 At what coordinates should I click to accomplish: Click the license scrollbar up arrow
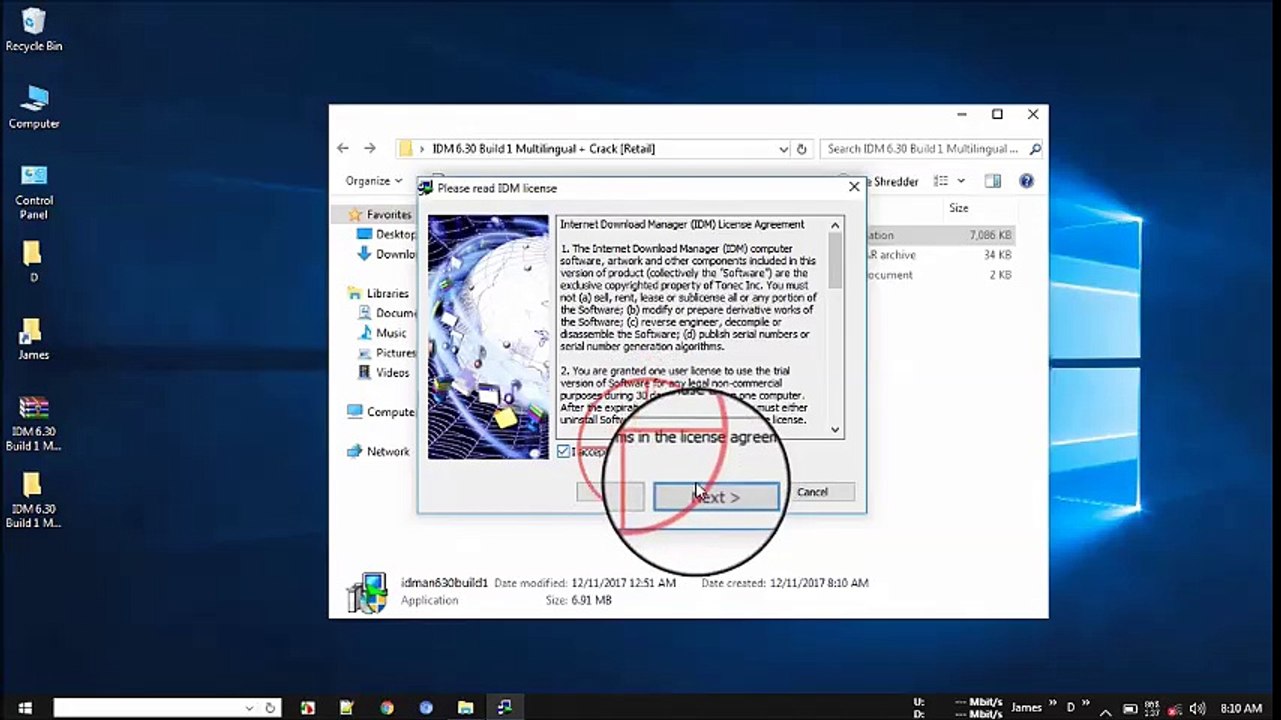836,224
